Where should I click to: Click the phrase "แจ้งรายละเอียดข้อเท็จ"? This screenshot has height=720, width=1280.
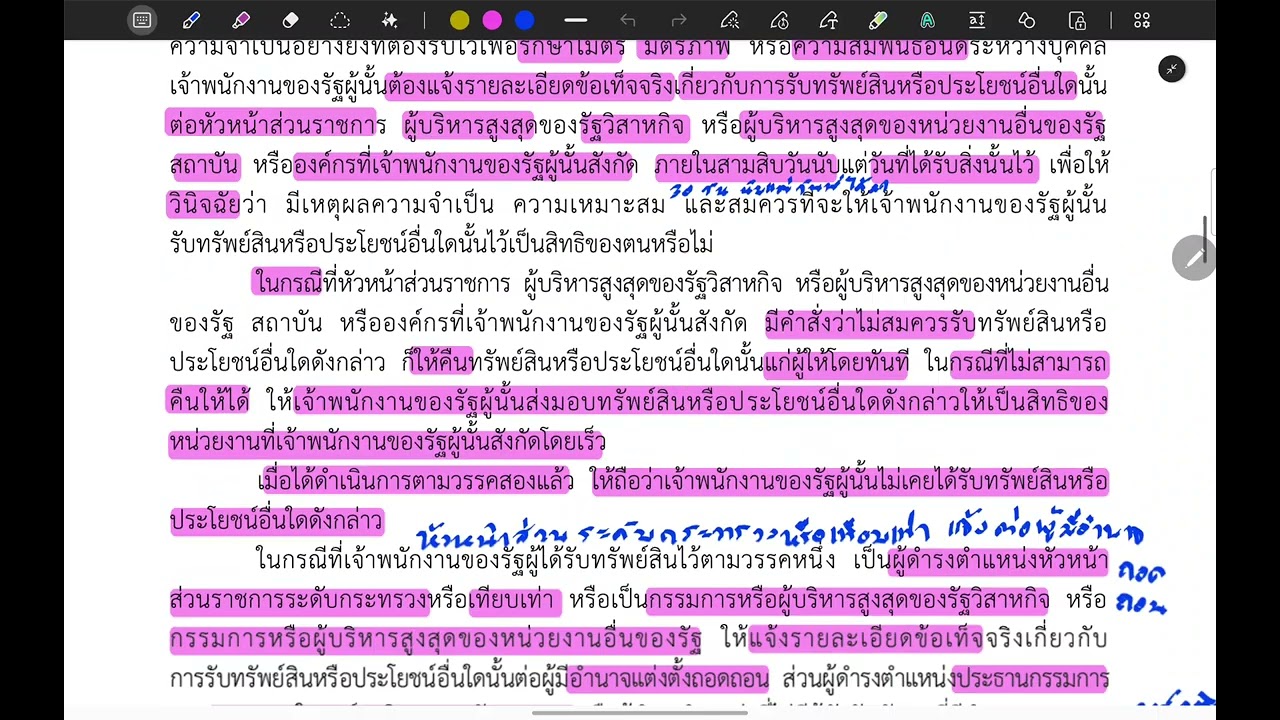pos(865,639)
